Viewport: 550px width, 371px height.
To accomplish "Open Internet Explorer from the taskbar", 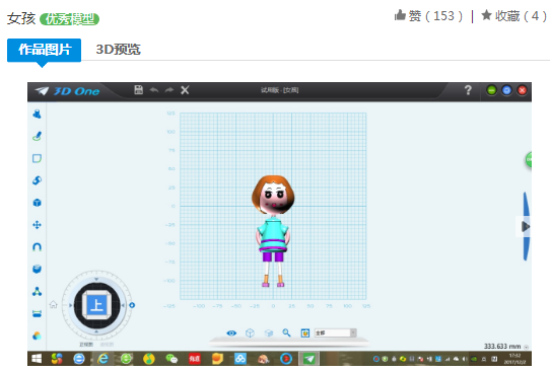I will coord(102,358).
